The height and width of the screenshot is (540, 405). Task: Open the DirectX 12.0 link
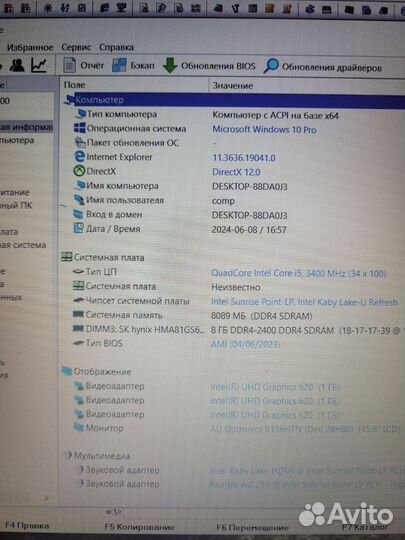point(236,172)
